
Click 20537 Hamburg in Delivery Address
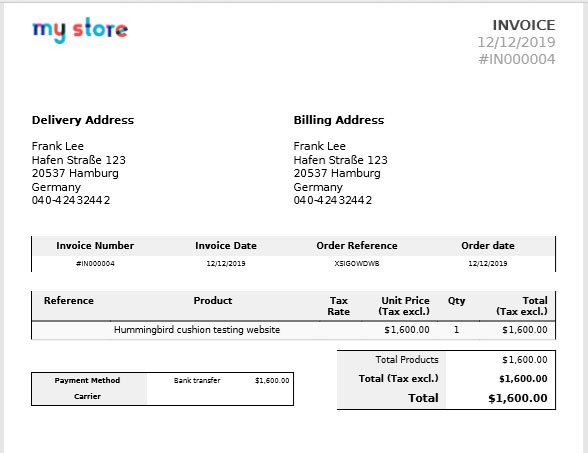[x=75, y=173]
